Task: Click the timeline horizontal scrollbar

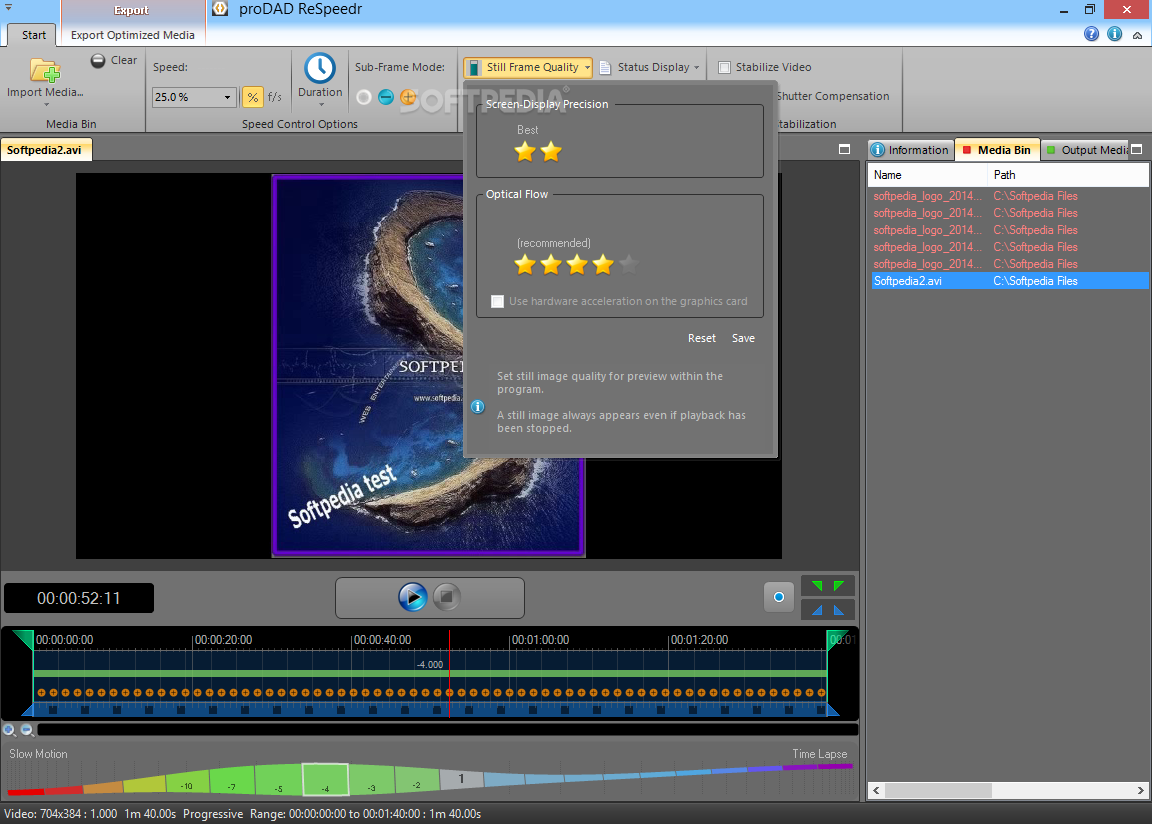Action: click(x=447, y=730)
